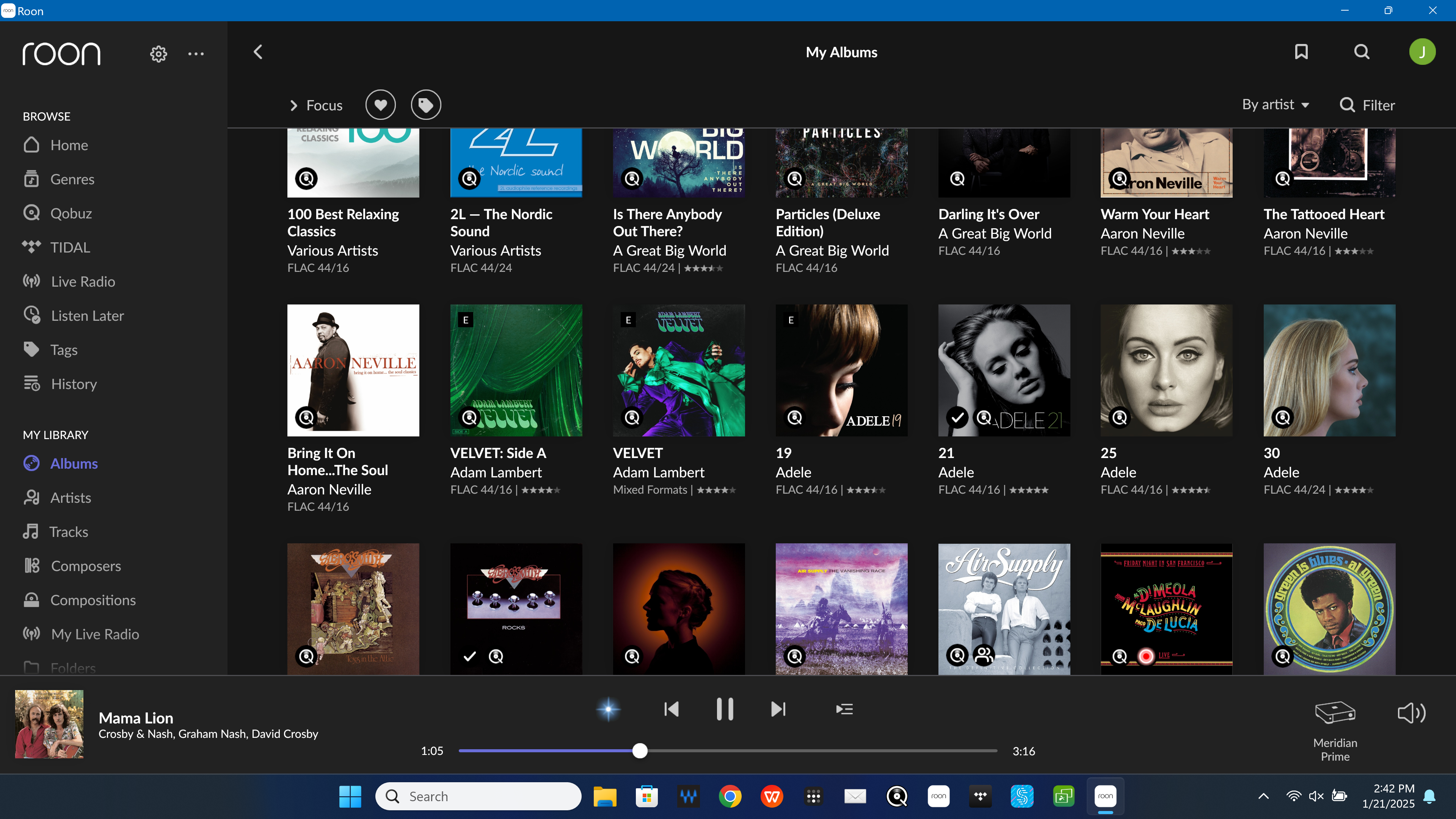Open The Tattooed Heart album title
1456x819 pixels.
pyautogui.click(x=1324, y=214)
